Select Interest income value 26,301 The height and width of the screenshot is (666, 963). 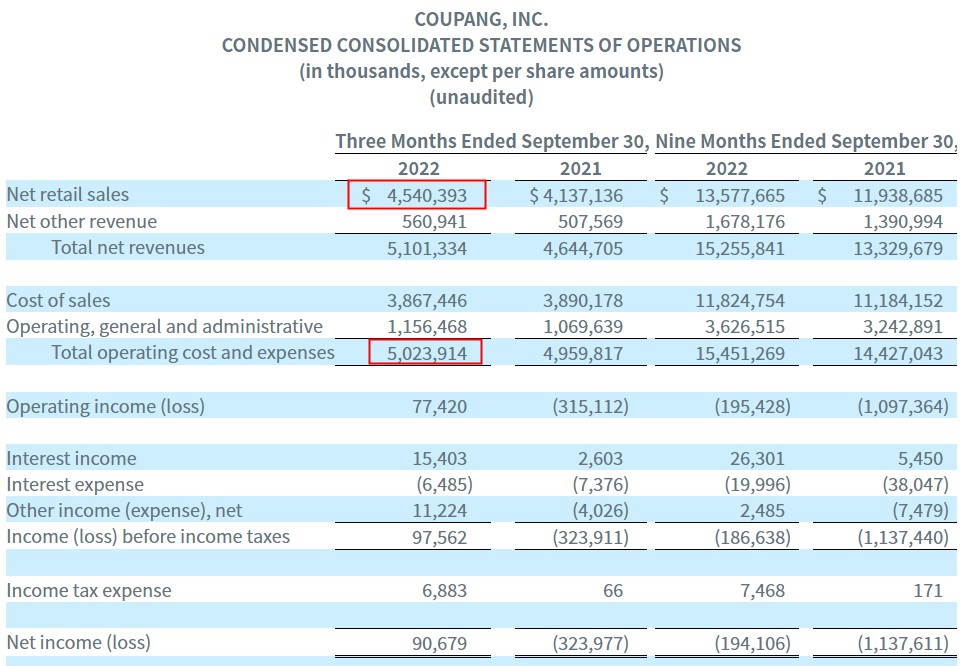tap(757, 459)
